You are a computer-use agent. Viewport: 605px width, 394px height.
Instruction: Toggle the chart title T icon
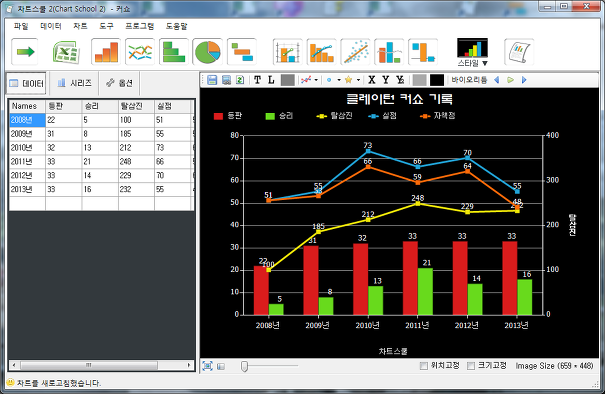coord(257,80)
